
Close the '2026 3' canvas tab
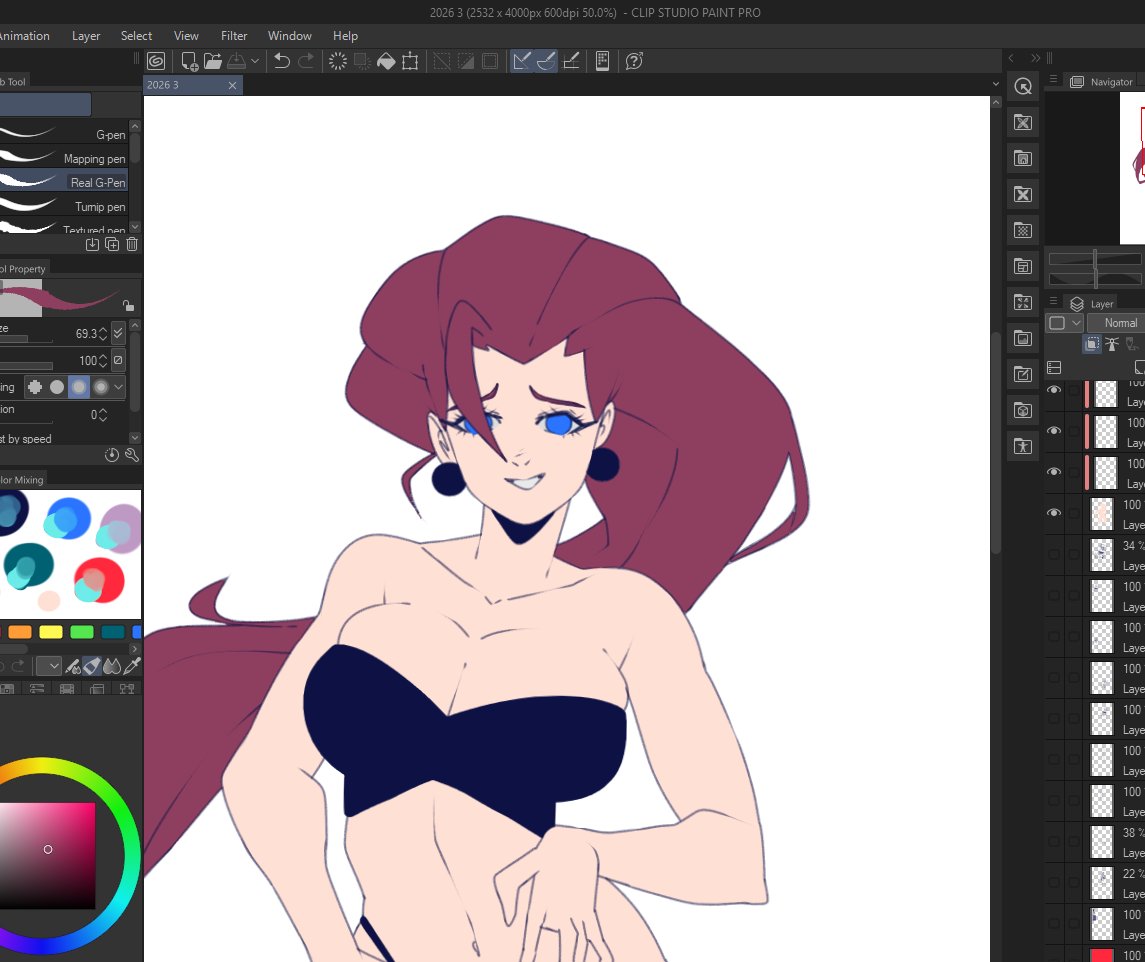click(x=232, y=85)
